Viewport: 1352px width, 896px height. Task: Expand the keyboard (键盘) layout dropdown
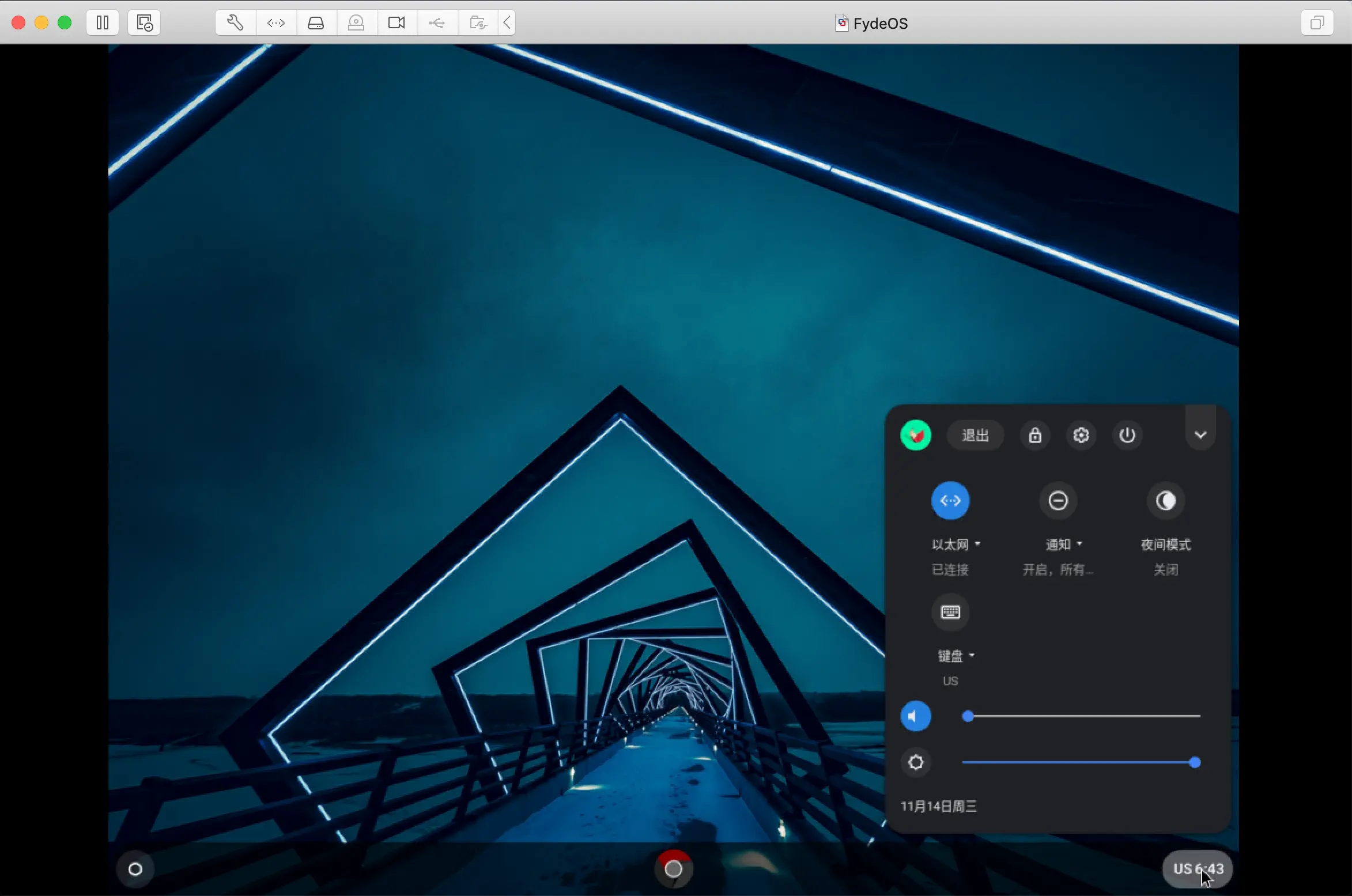coord(973,656)
